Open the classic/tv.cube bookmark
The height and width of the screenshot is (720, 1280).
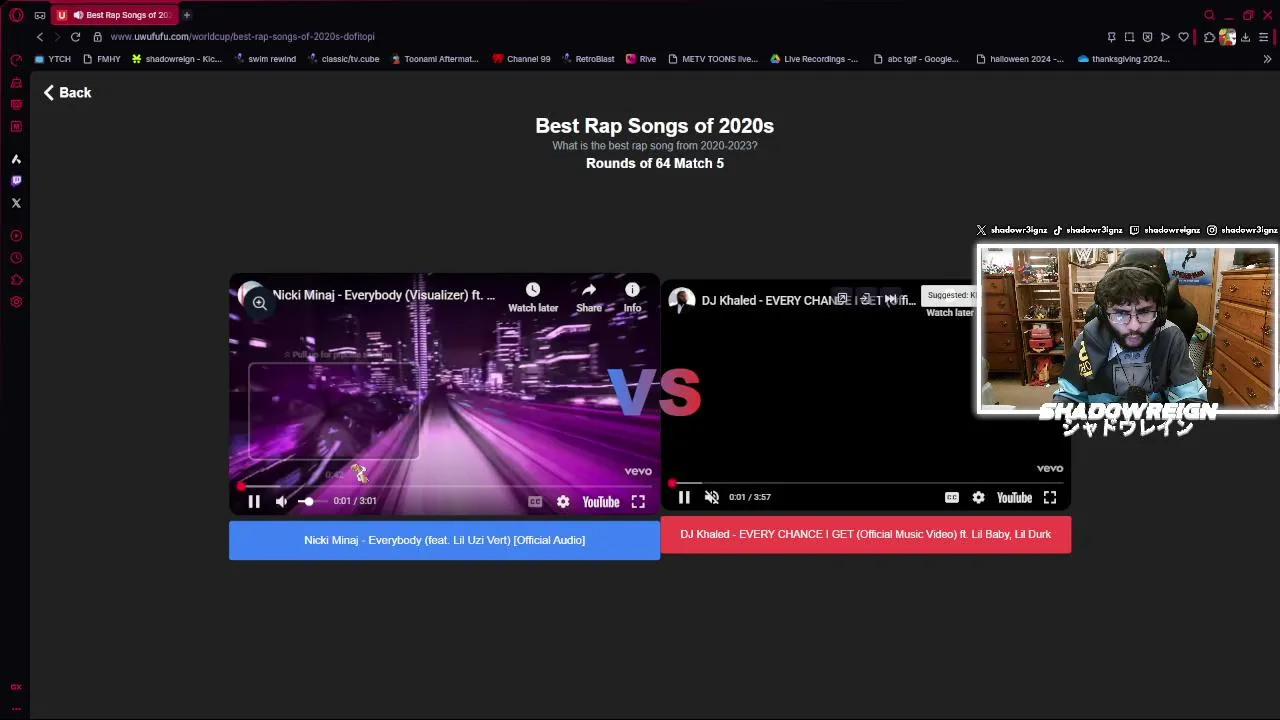pos(343,59)
